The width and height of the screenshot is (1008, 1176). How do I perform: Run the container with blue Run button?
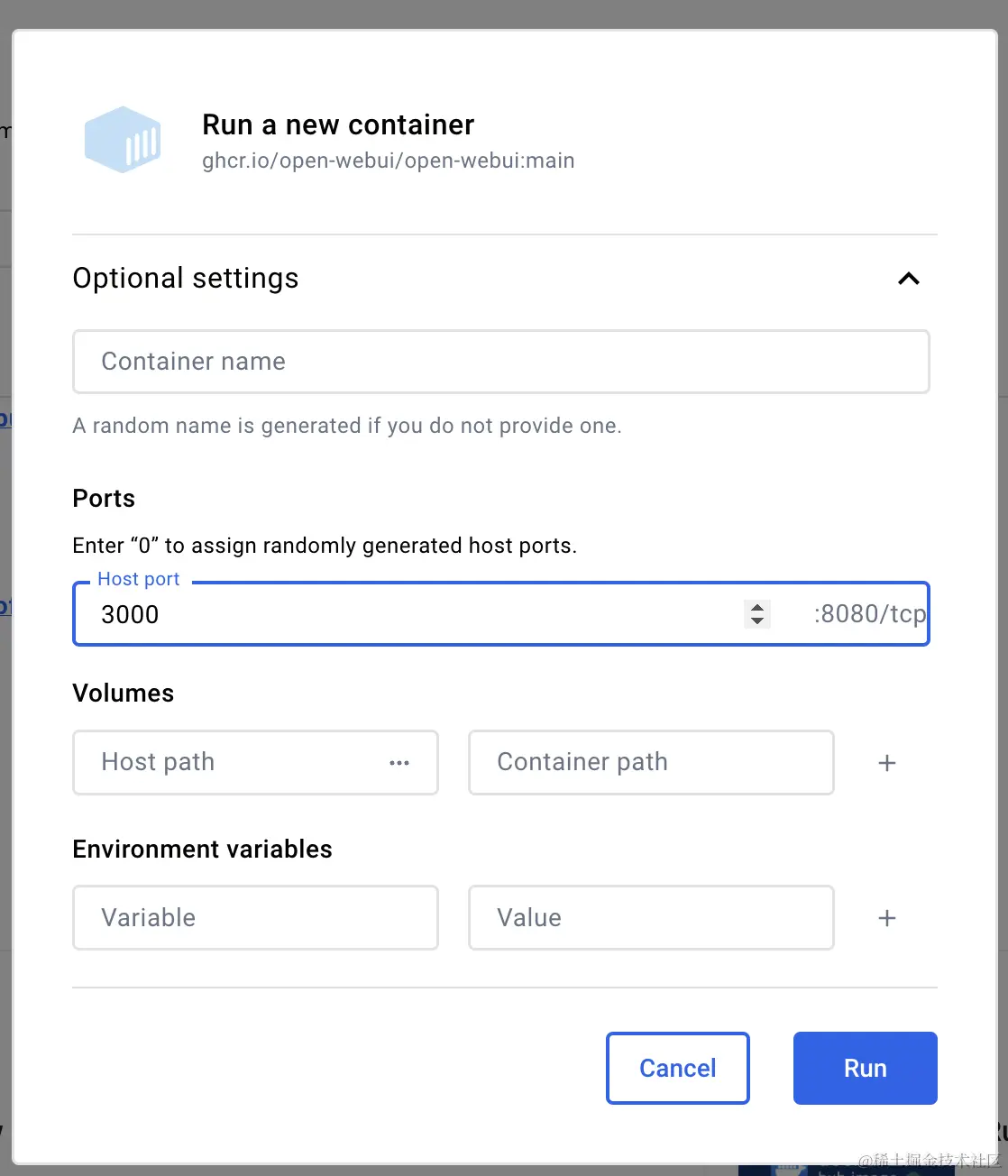pyautogui.click(x=866, y=1068)
